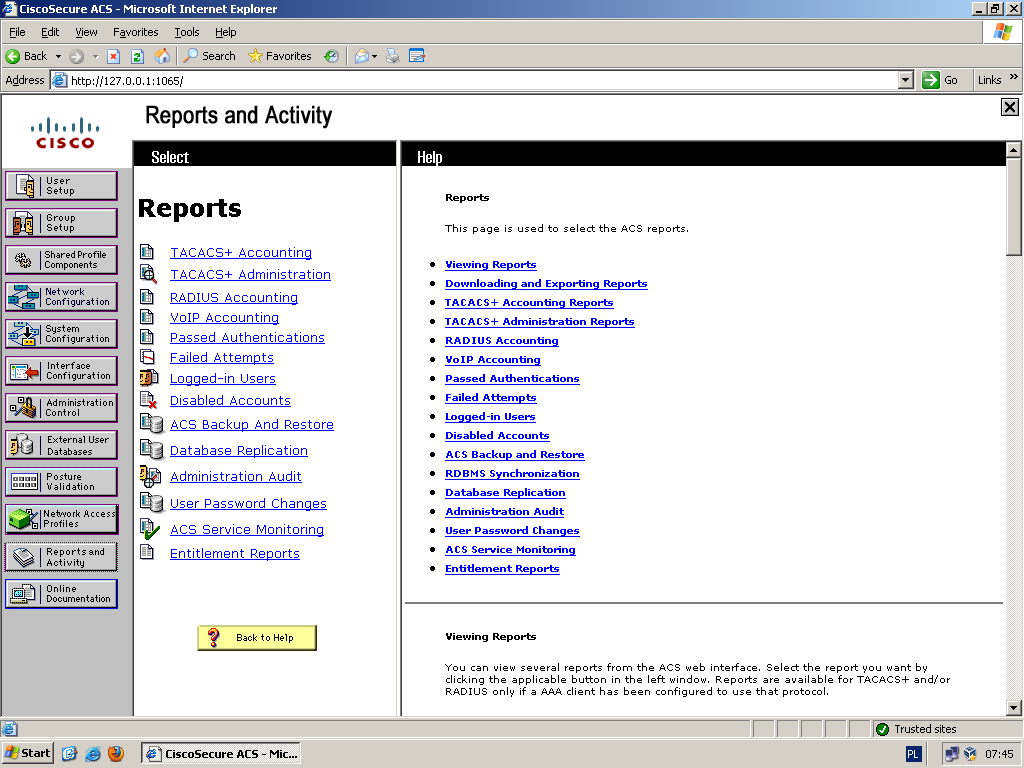Click the User Password Changes icon
Image resolution: width=1024 pixels, height=768 pixels.
(x=152, y=502)
